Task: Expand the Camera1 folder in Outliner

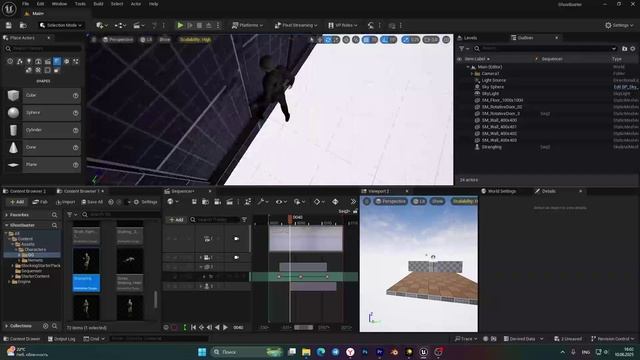Action: [x=472, y=73]
